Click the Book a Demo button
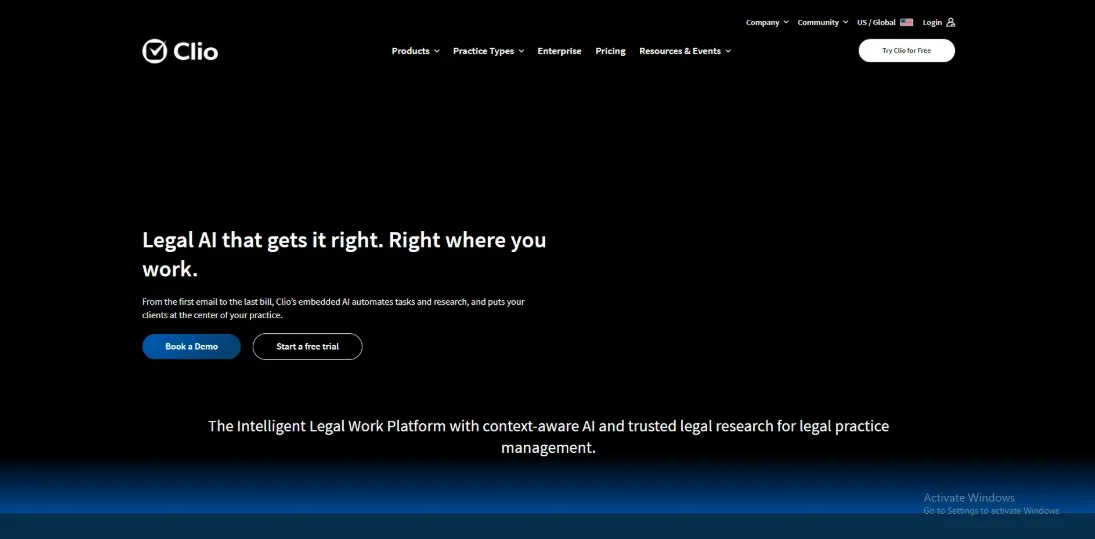The width and height of the screenshot is (1095, 539). click(x=191, y=346)
